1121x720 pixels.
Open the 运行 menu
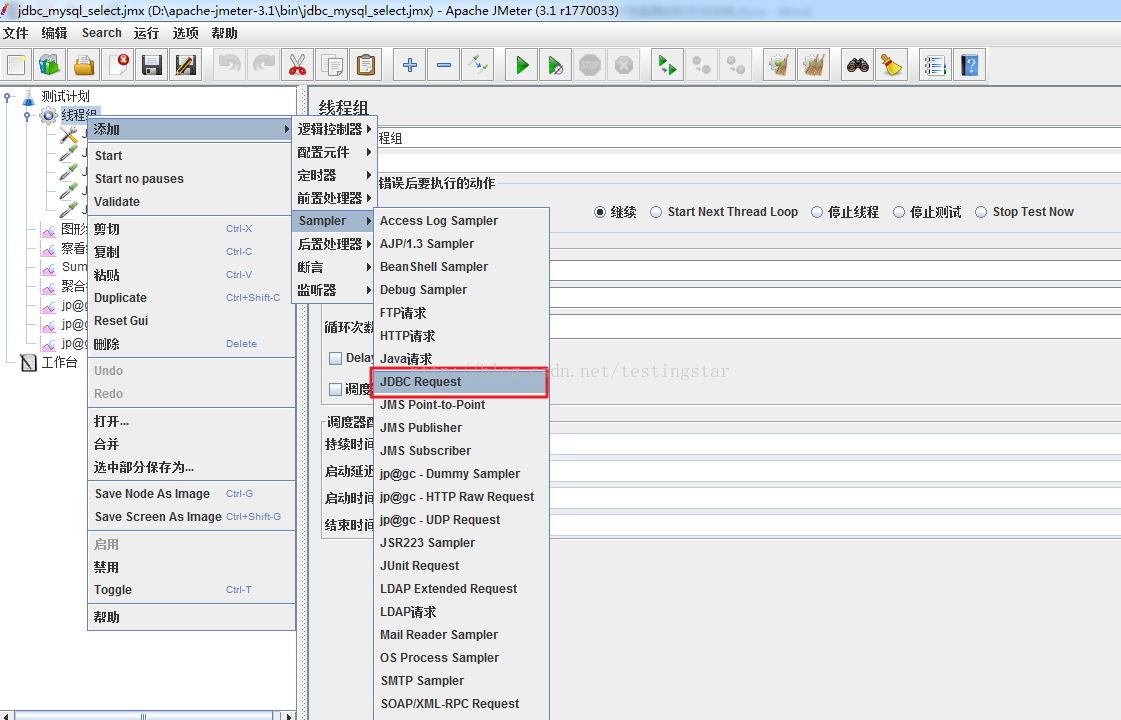pos(147,33)
